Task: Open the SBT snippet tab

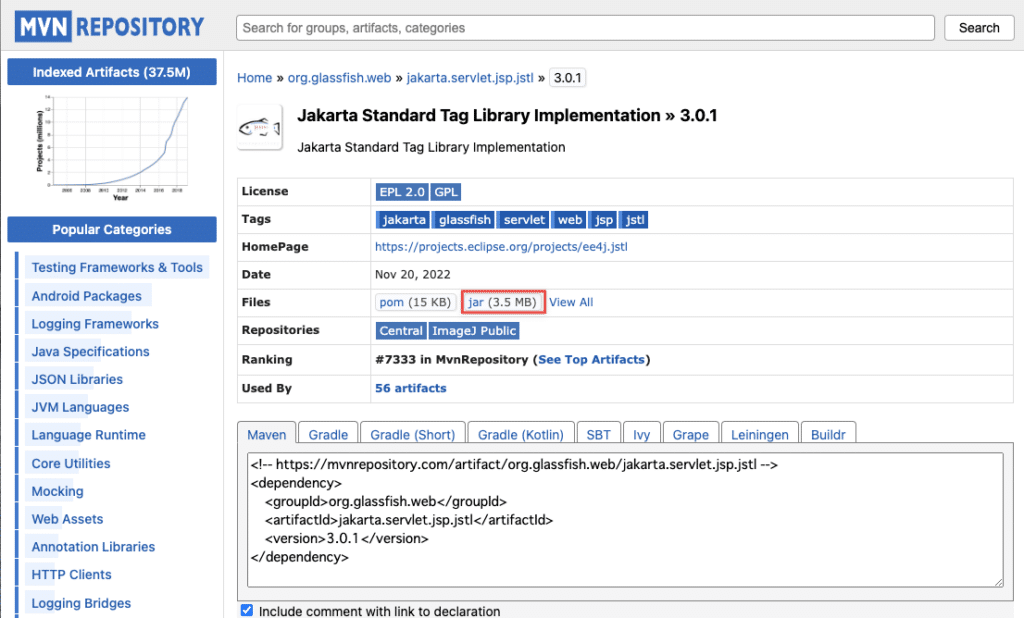Action: (598, 433)
